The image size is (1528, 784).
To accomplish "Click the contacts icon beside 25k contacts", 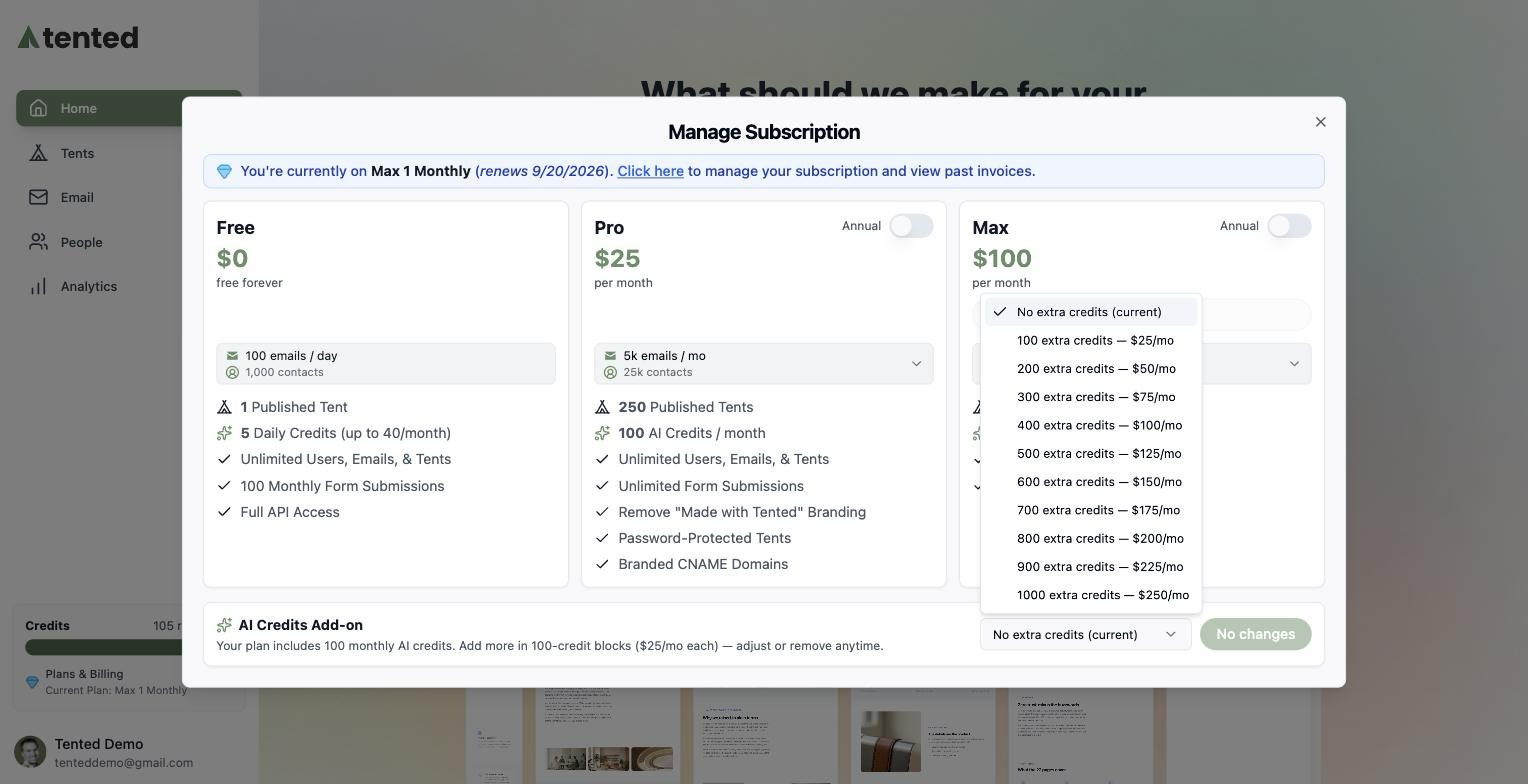I will pyautogui.click(x=610, y=372).
